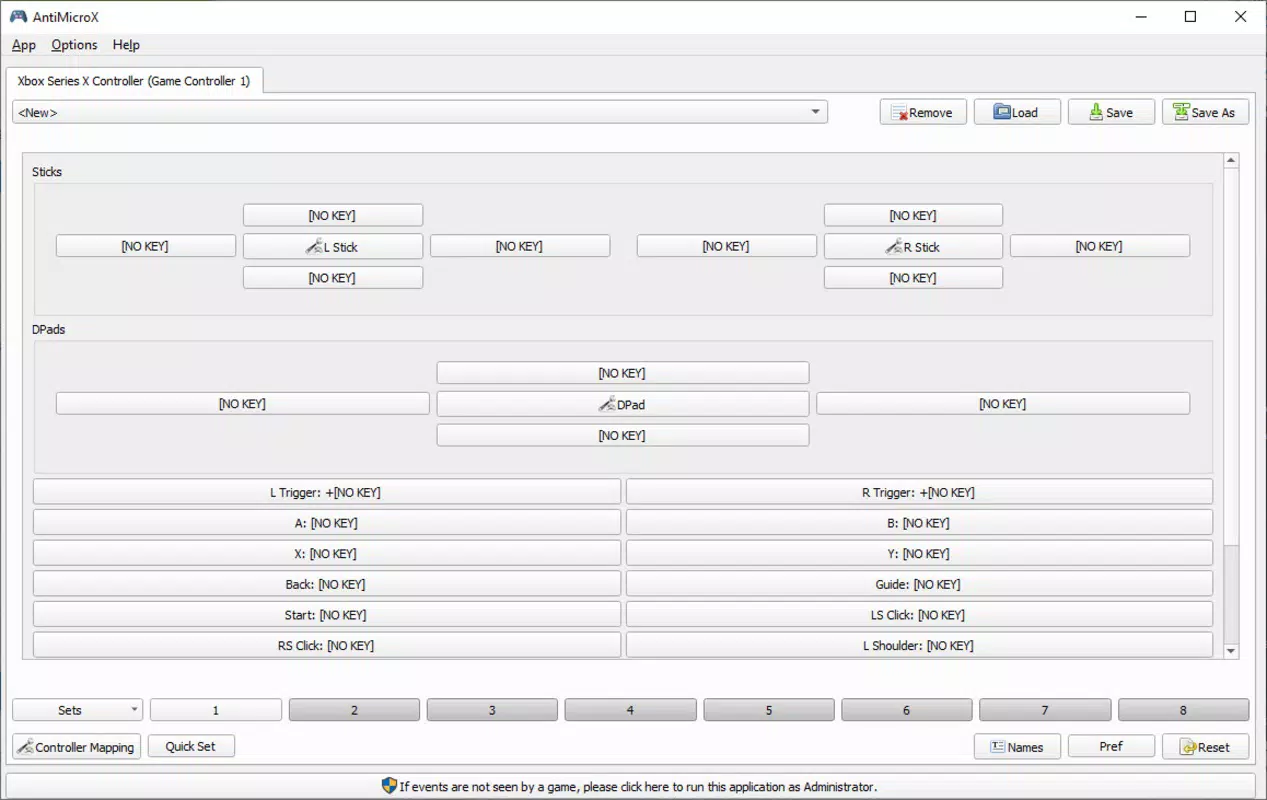
Task: Switch to set 3
Action: pos(492,710)
